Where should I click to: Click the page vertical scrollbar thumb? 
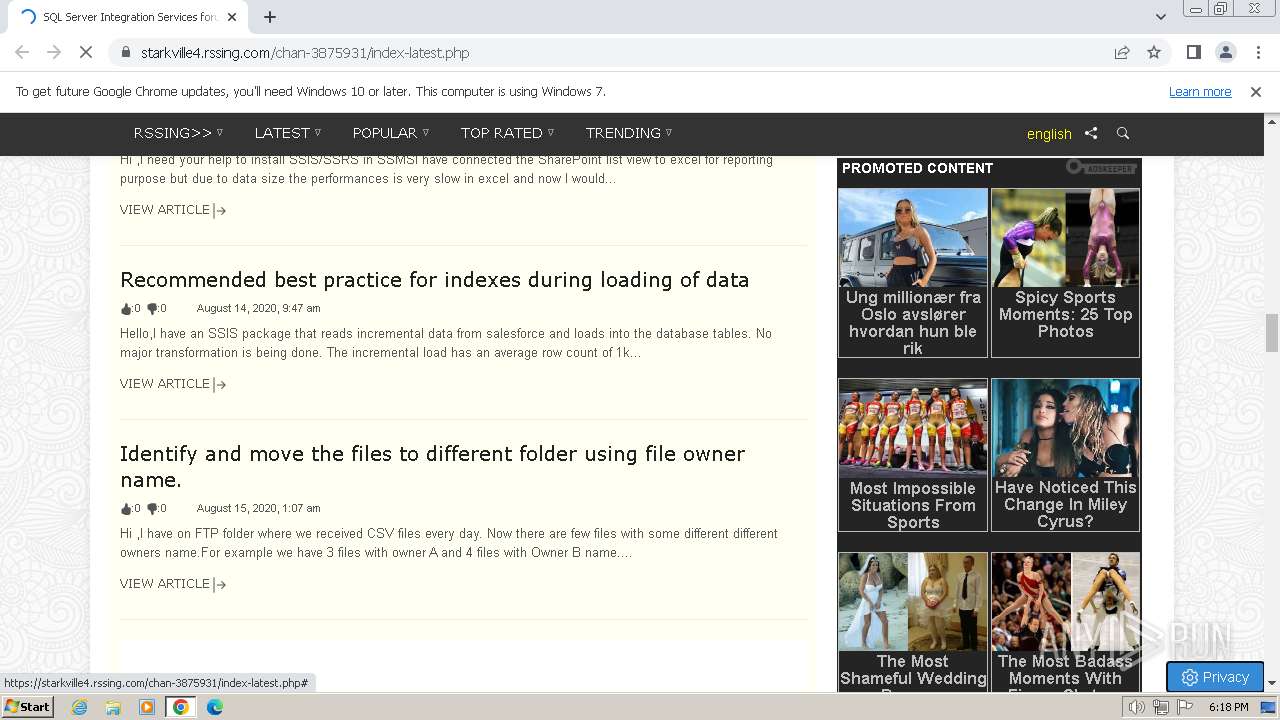[1272, 333]
